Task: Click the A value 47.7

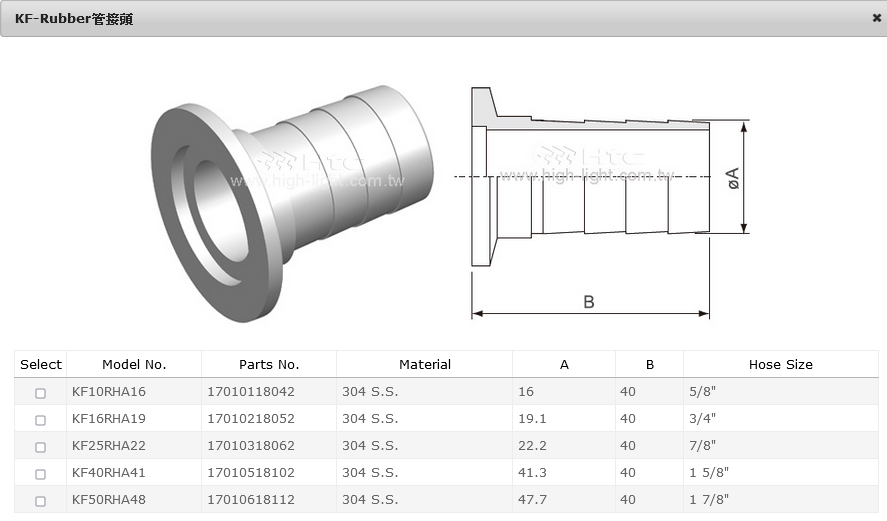Action: click(x=532, y=500)
